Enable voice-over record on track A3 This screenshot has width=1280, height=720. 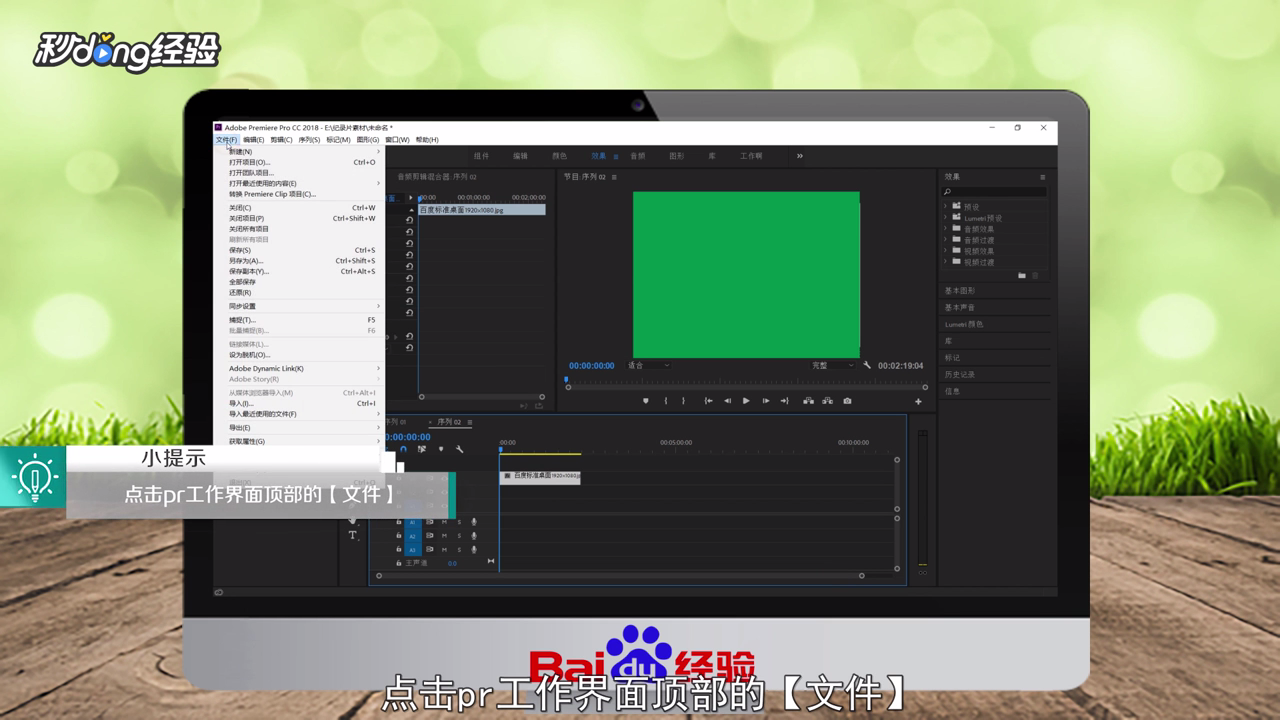point(474,550)
